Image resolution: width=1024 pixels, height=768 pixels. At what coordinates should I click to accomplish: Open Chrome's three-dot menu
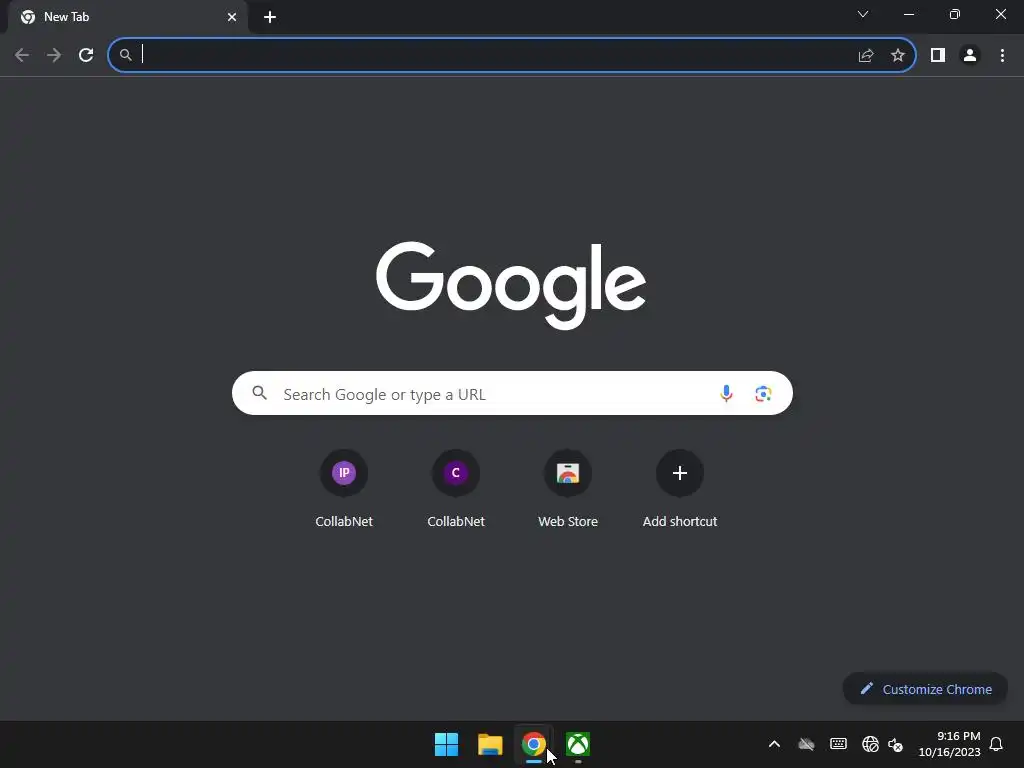point(1002,56)
